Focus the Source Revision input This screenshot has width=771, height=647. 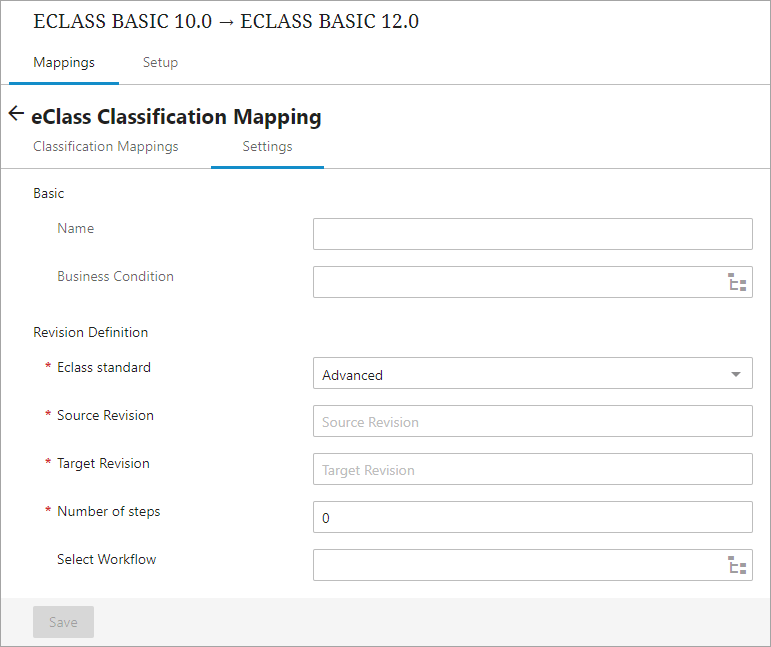[x=532, y=422]
